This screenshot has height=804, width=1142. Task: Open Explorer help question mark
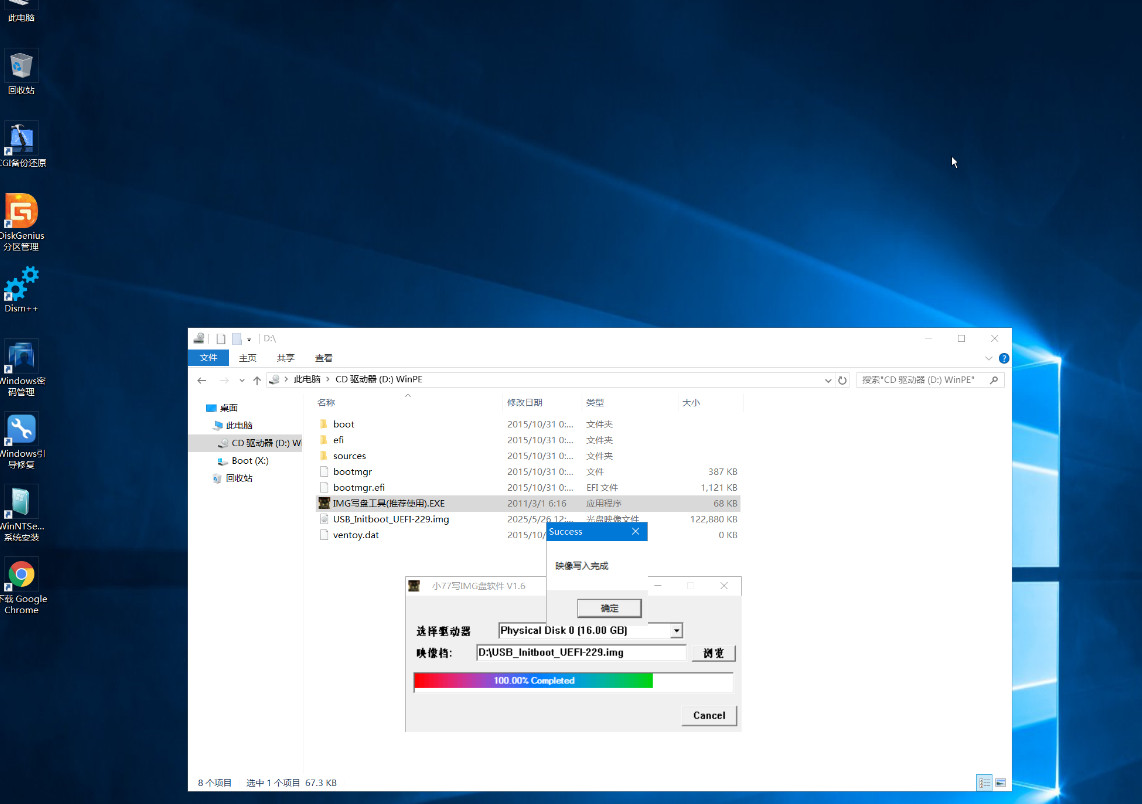tap(1004, 358)
